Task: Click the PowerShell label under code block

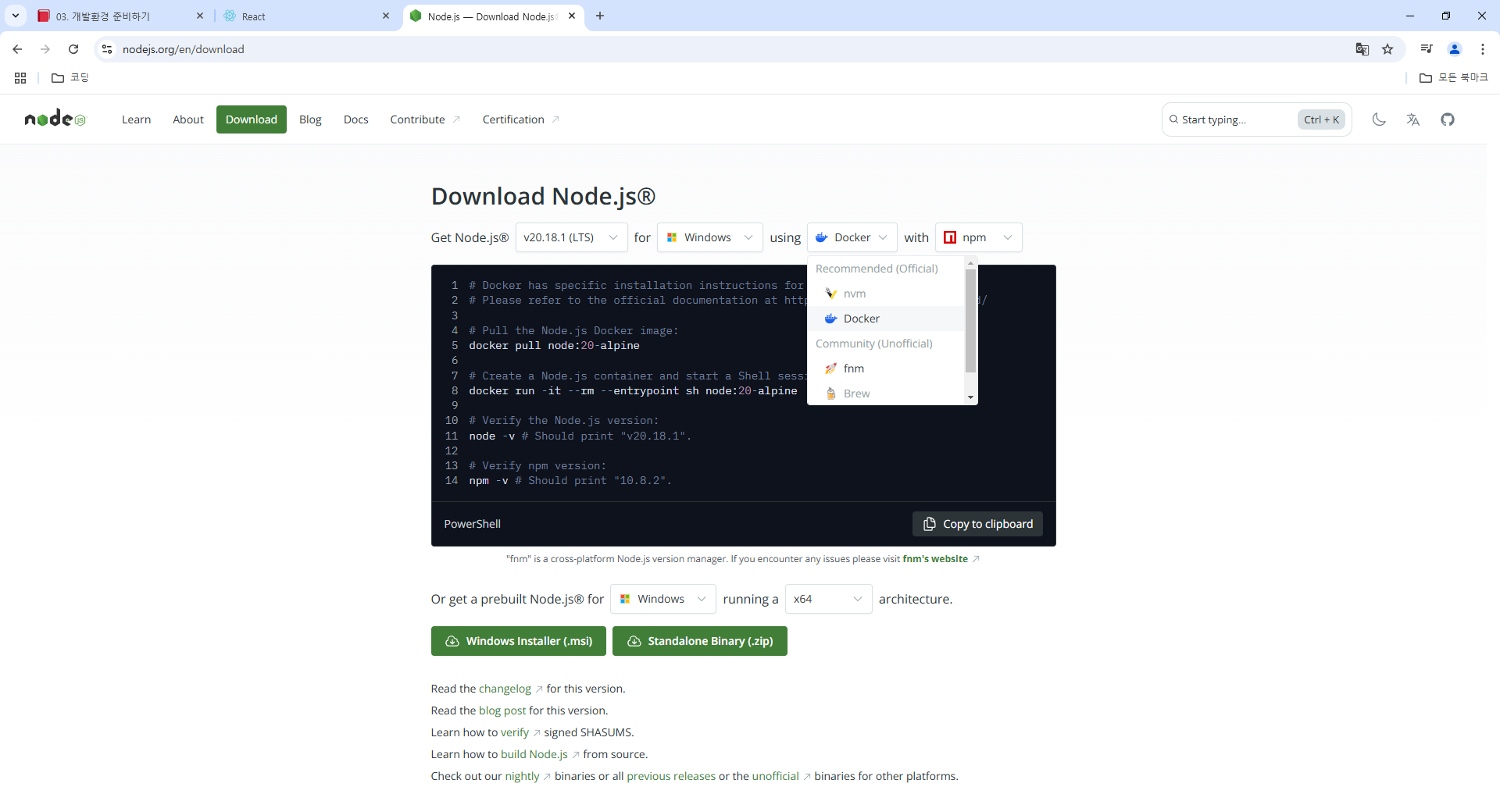Action: [472, 524]
